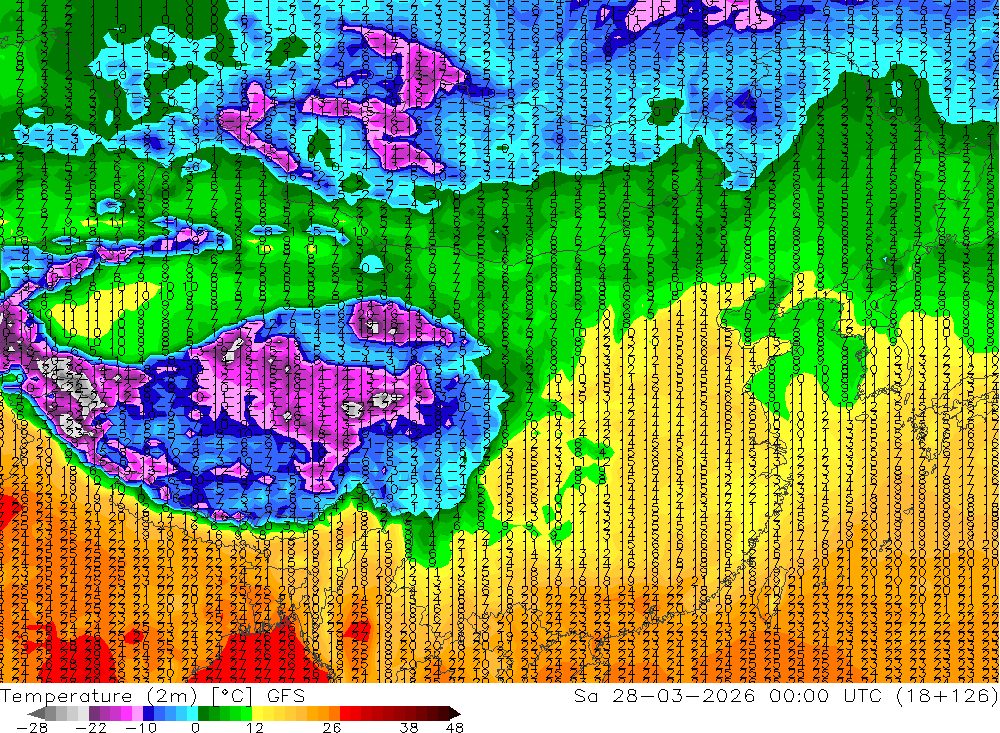This screenshot has width=1000, height=733.
Task: Click the '0' legend value
Action: (195, 727)
